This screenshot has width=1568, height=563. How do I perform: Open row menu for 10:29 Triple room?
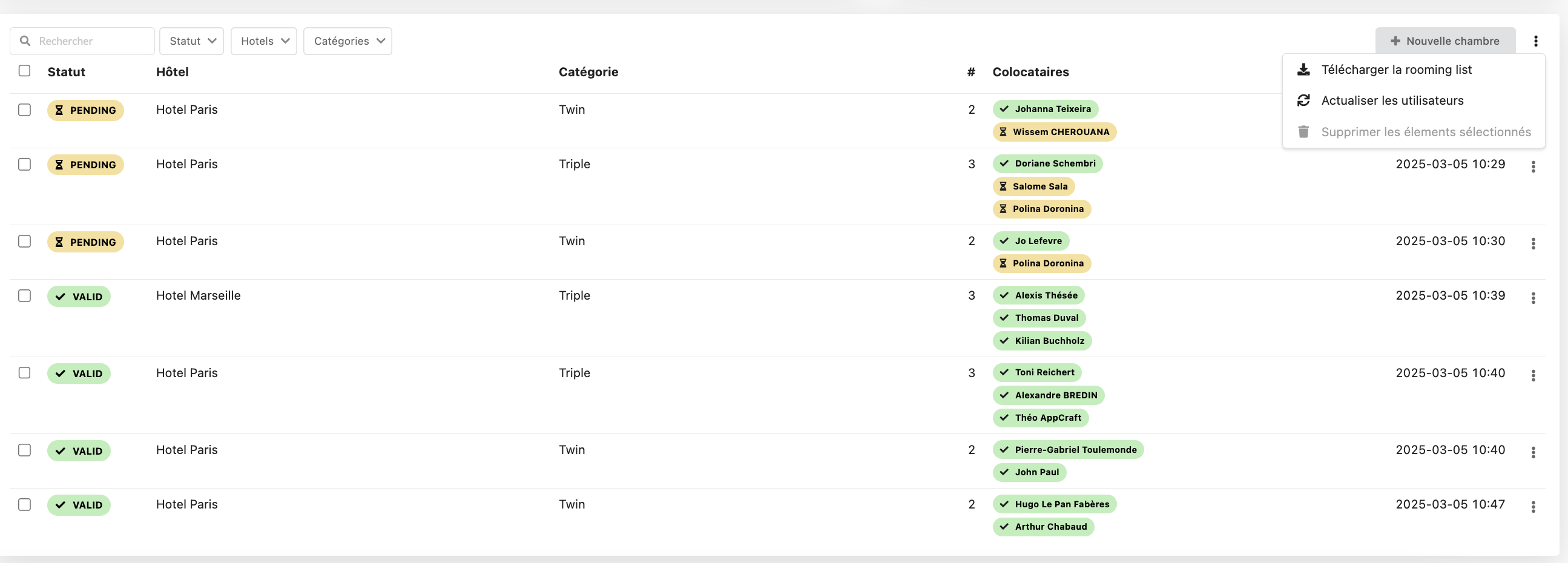click(x=1533, y=166)
